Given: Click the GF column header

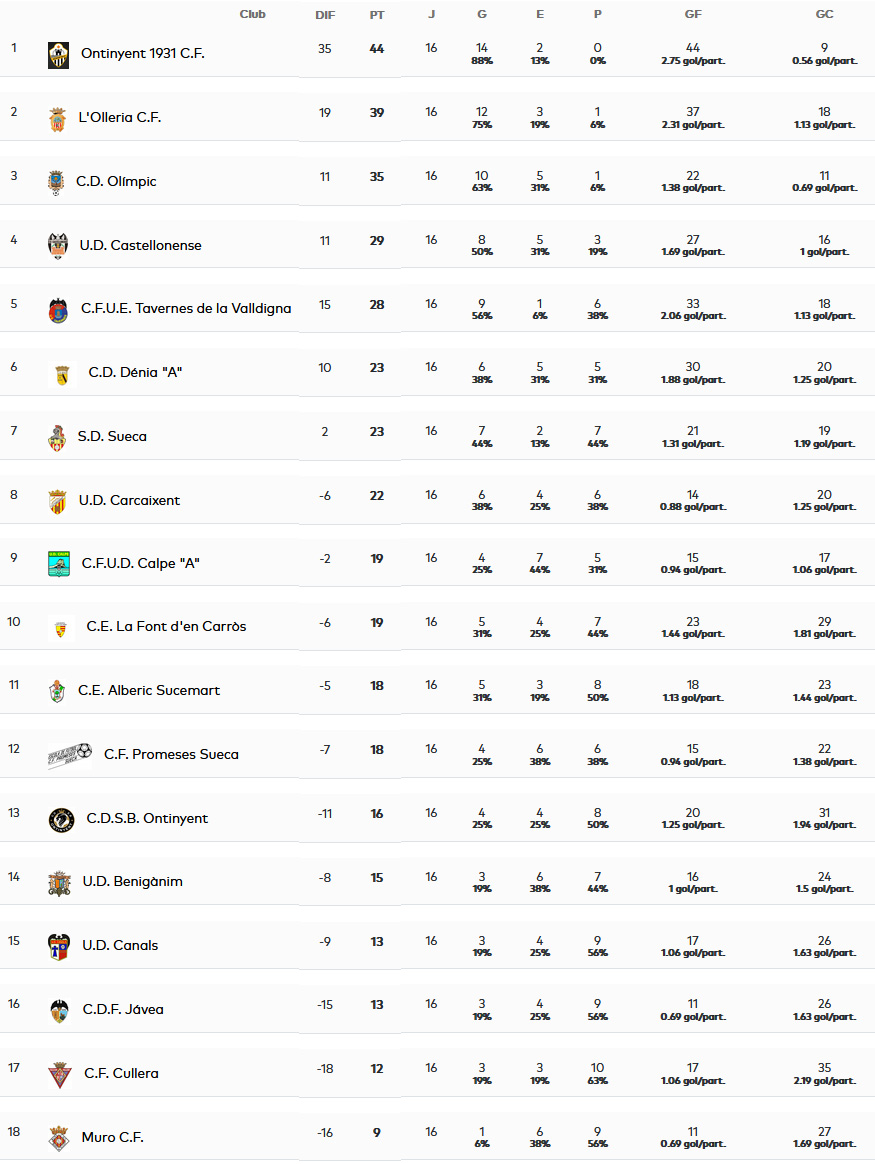Looking at the screenshot, I should 693,15.
